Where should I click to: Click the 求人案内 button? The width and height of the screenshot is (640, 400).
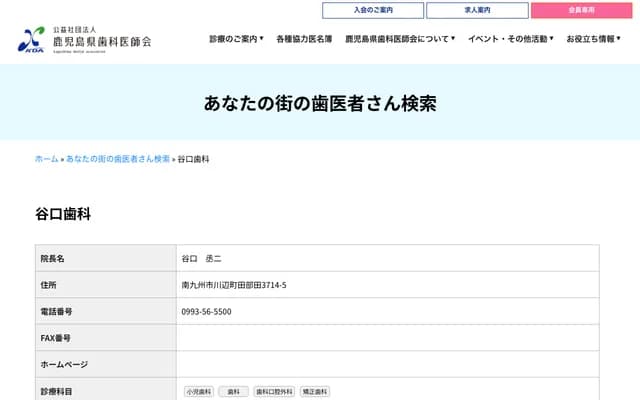point(478,10)
